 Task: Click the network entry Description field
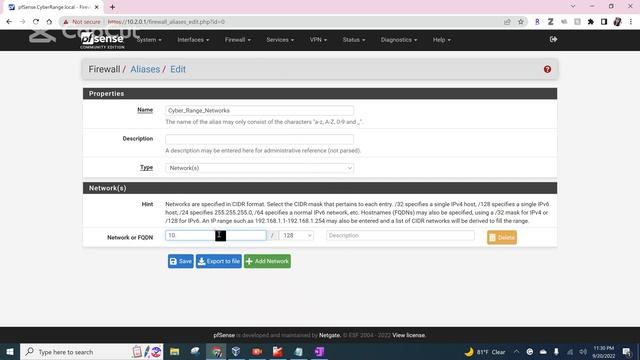click(x=400, y=236)
